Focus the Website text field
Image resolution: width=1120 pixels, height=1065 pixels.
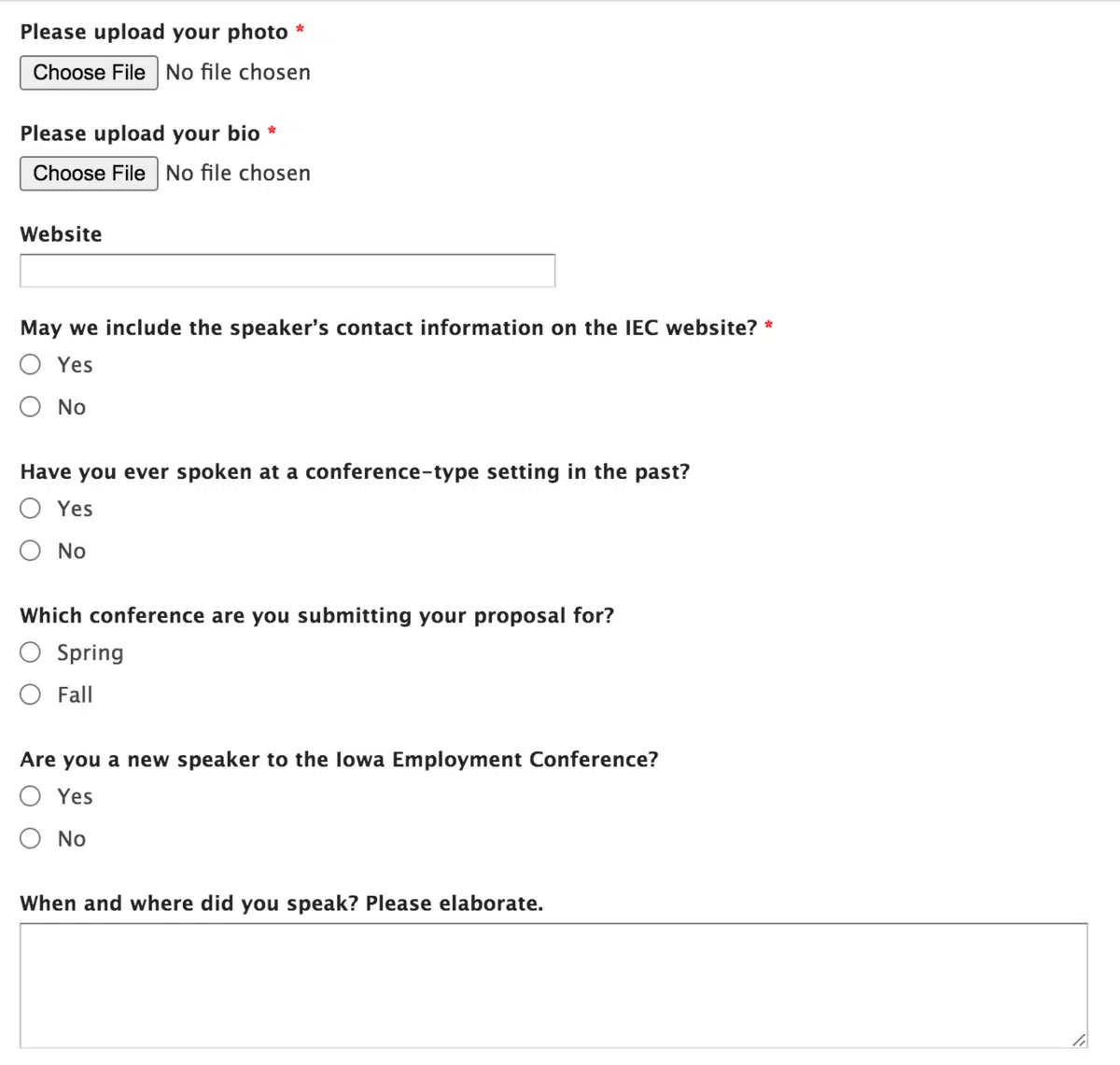point(287,271)
